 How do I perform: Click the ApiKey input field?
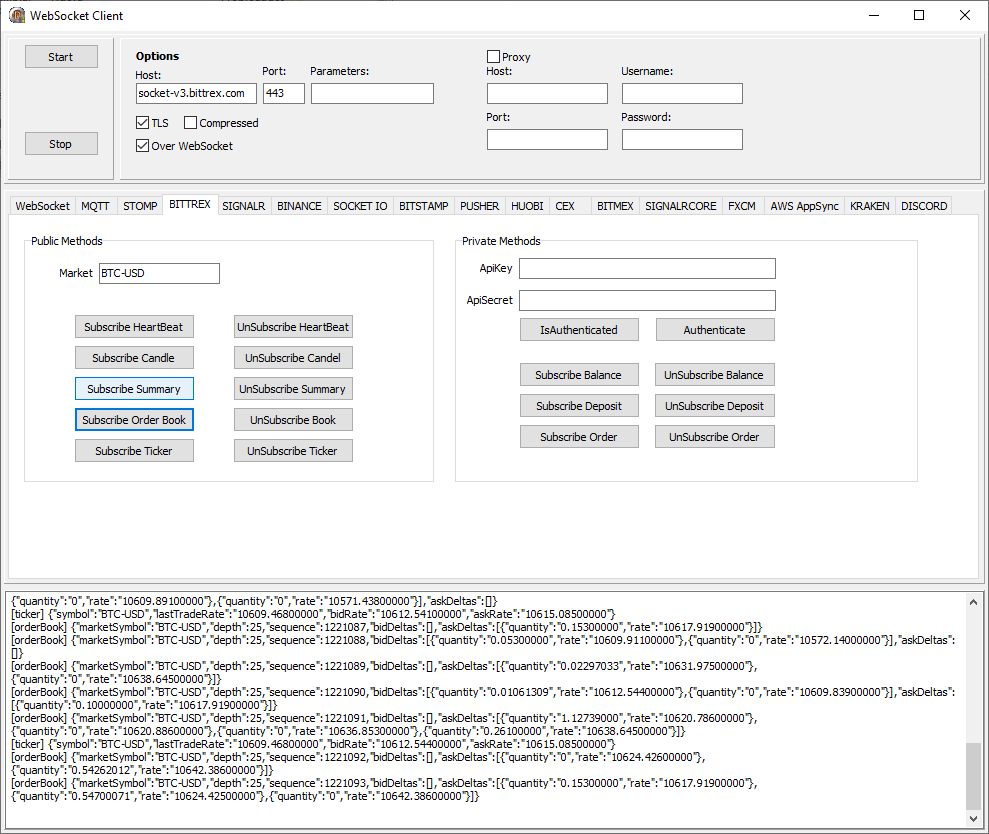647,268
